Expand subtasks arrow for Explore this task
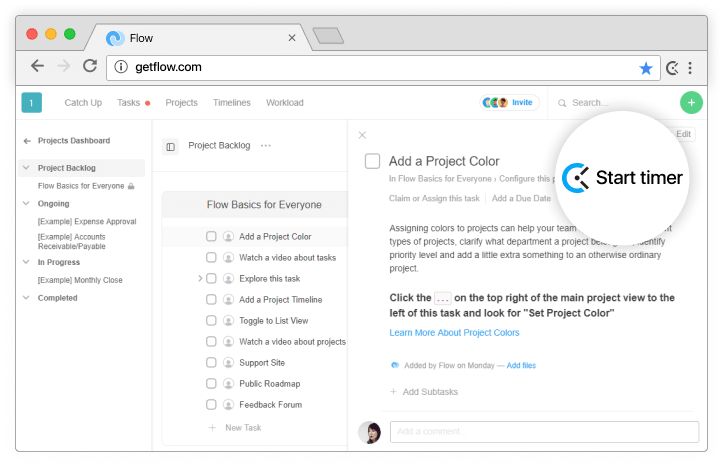Screen dimensions: 723x467 click(200, 278)
